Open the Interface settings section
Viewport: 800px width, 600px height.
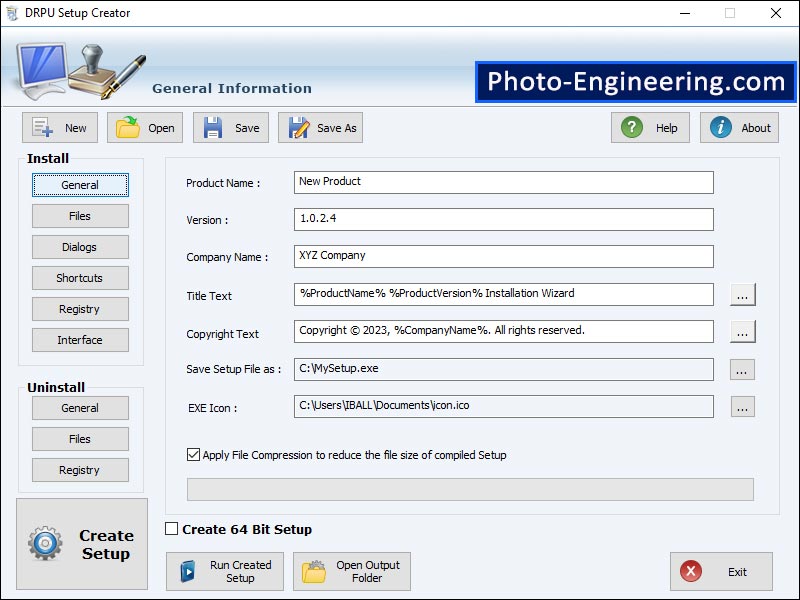(x=80, y=340)
